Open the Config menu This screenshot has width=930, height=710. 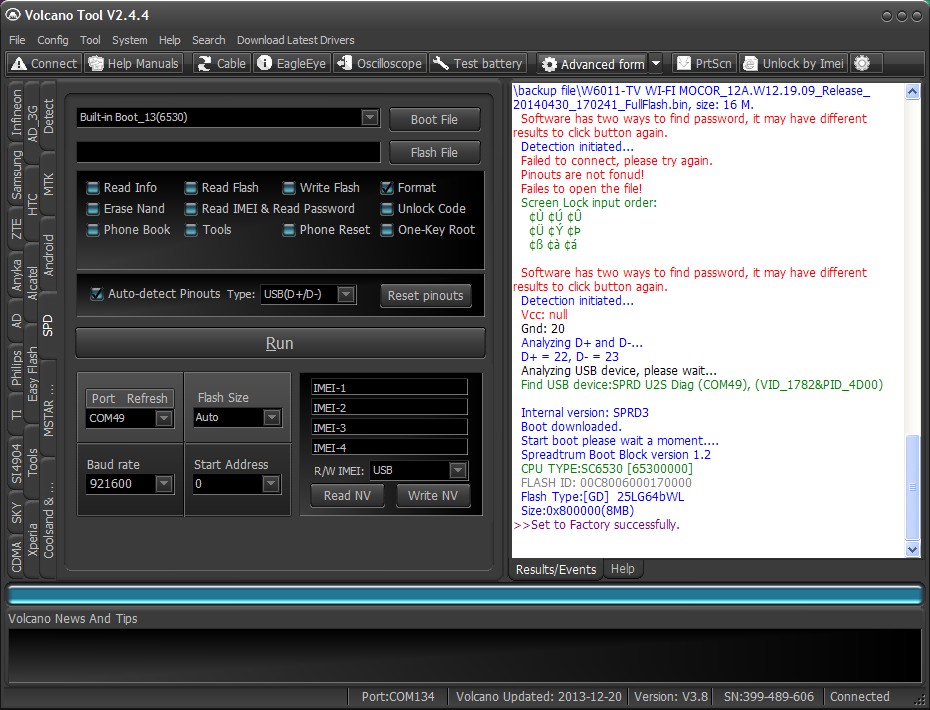pyautogui.click(x=53, y=40)
